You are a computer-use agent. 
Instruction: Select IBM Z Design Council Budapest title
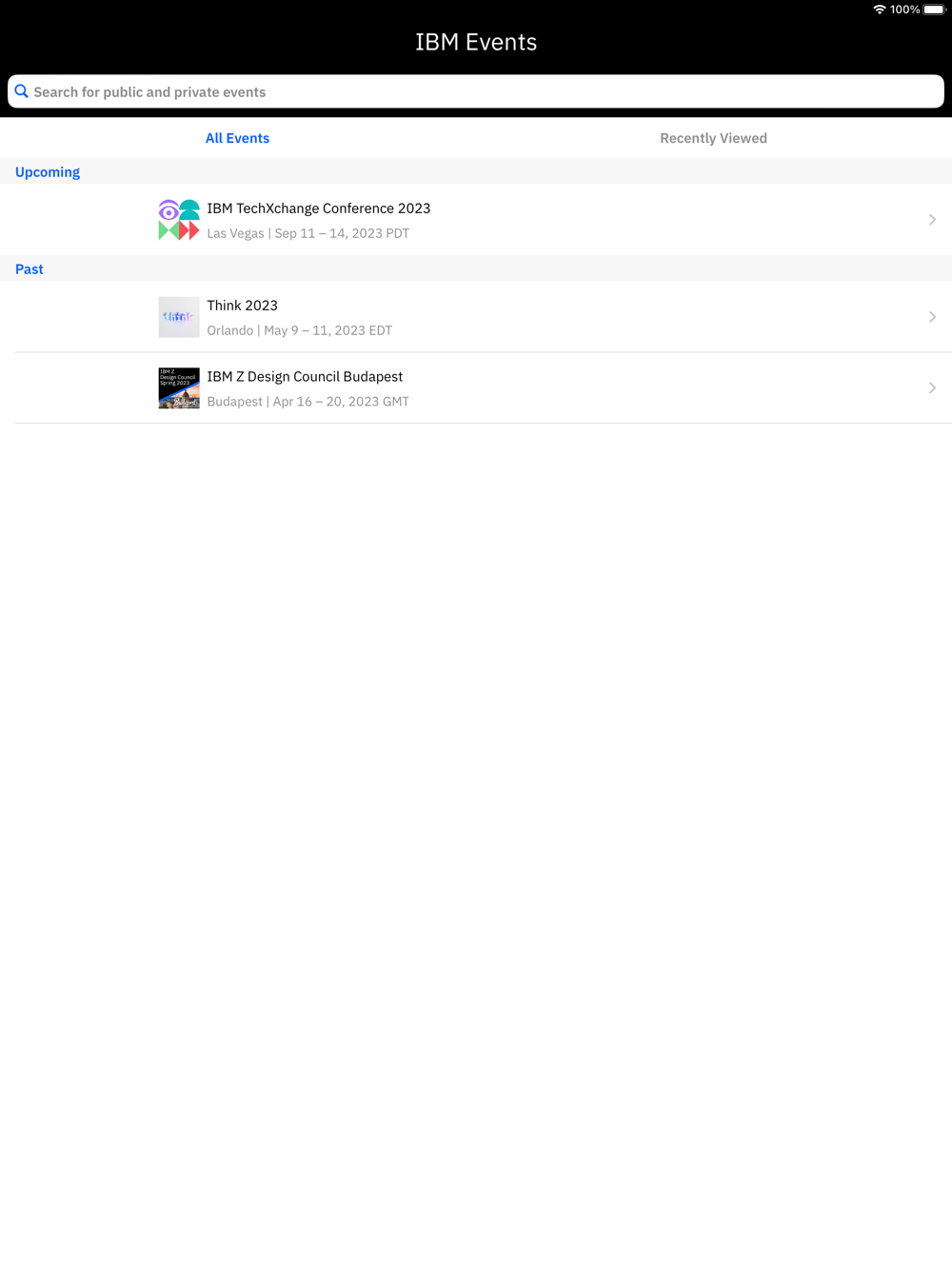pos(305,377)
